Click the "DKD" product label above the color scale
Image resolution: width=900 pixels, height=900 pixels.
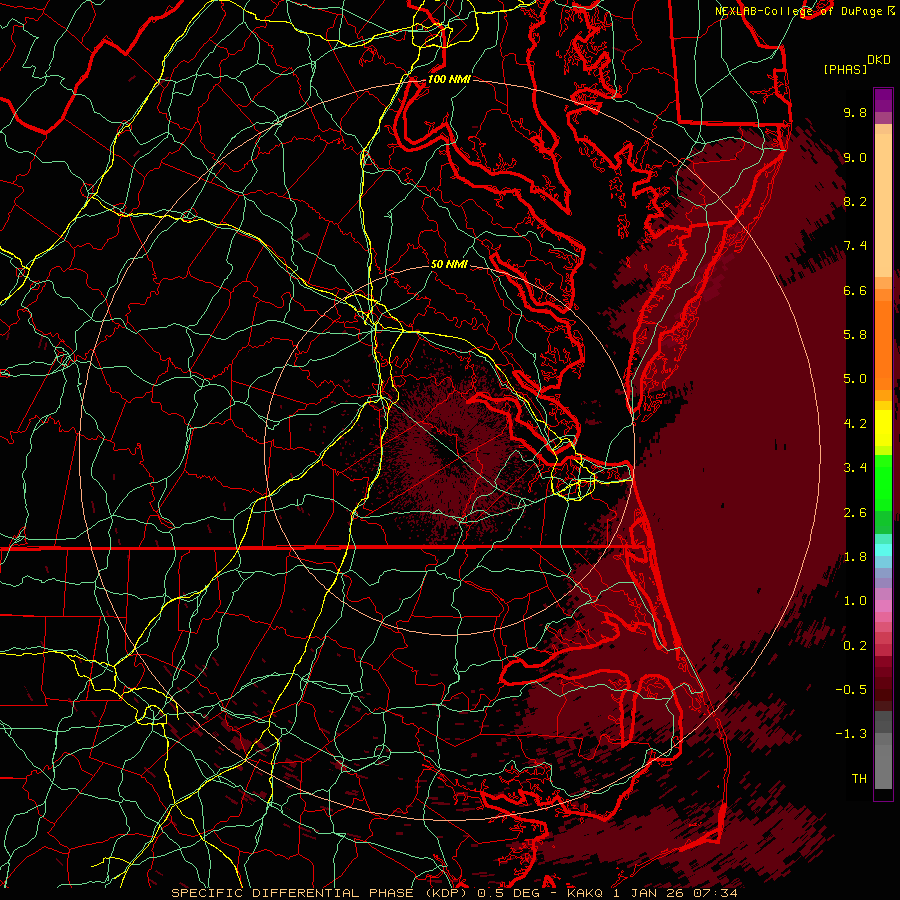coord(879,60)
